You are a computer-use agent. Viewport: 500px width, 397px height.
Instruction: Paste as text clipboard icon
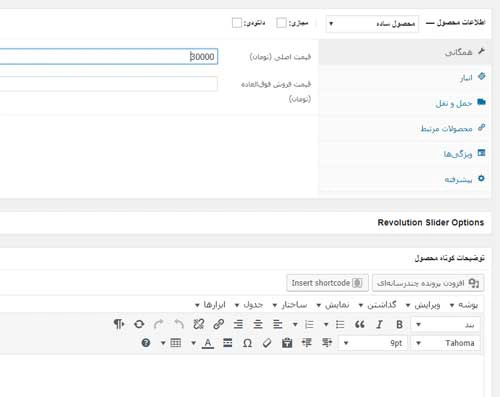pos(287,343)
